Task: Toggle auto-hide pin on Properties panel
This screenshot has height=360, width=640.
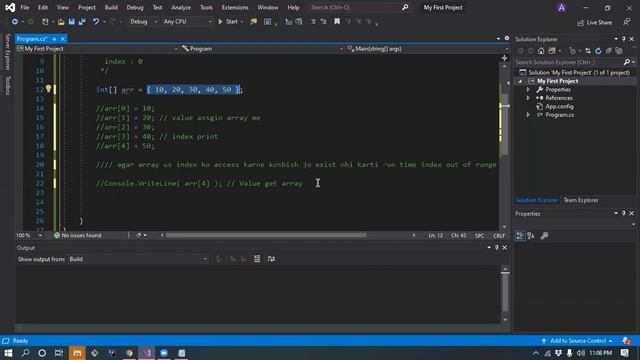Action: pos(624,213)
